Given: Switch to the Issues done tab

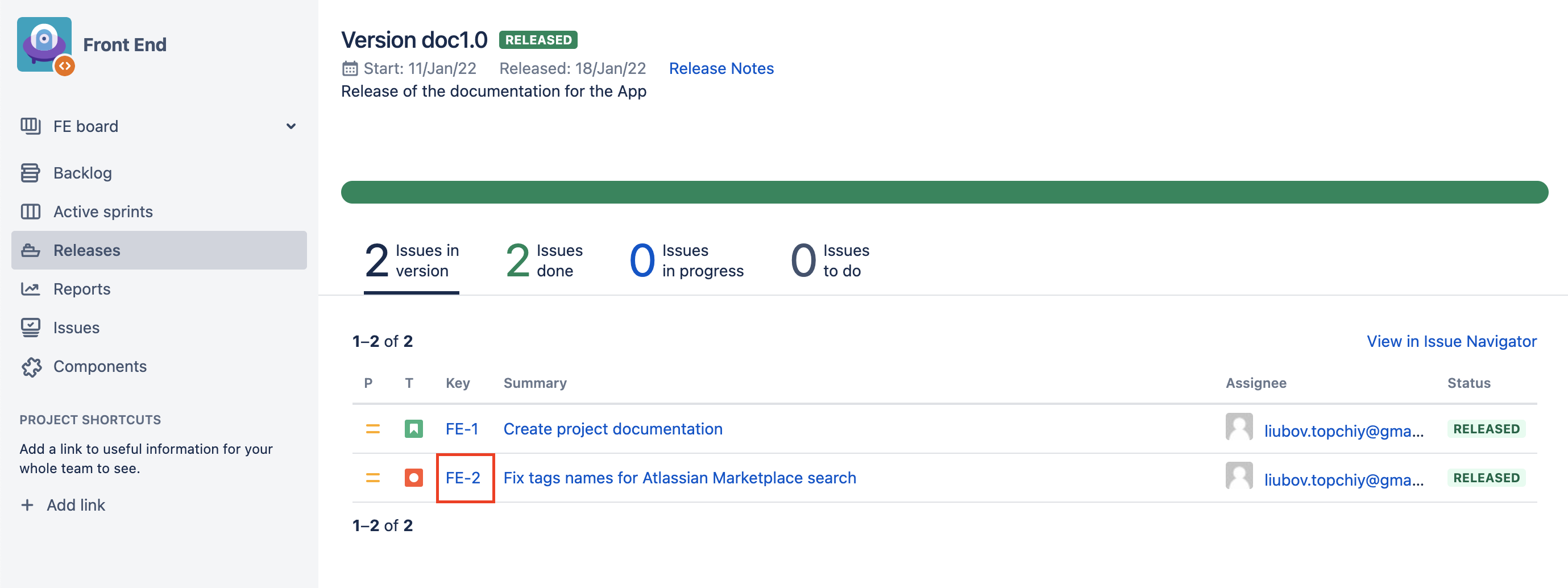Looking at the screenshot, I should click(544, 260).
